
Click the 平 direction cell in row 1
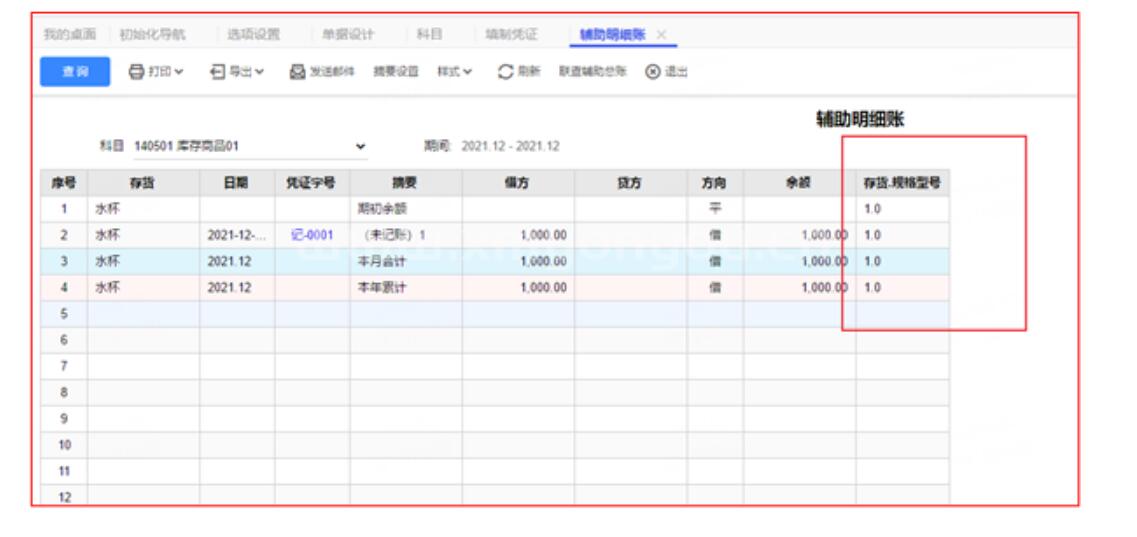(715, 209)
